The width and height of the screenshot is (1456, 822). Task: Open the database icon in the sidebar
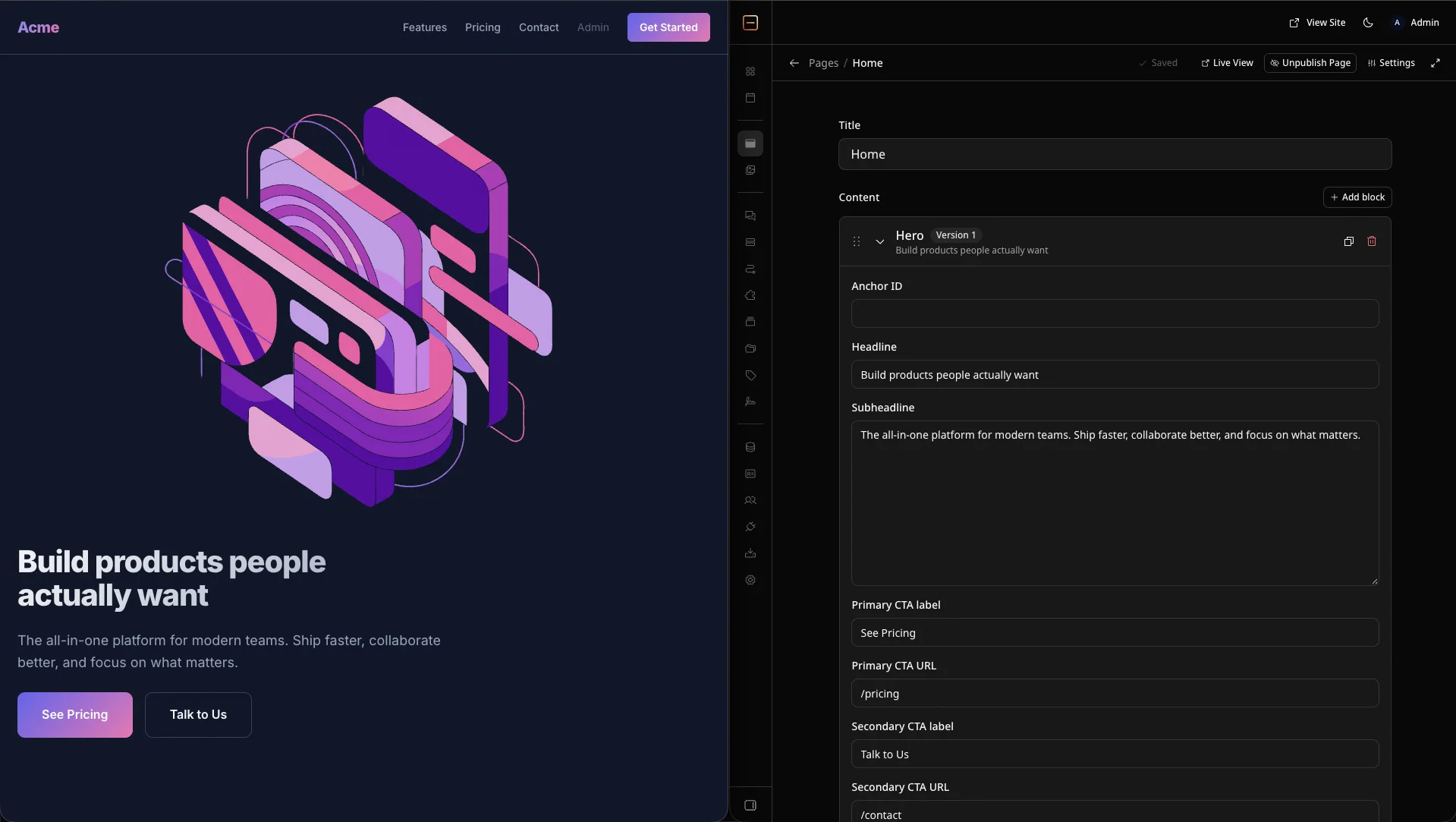pos(750,447)
